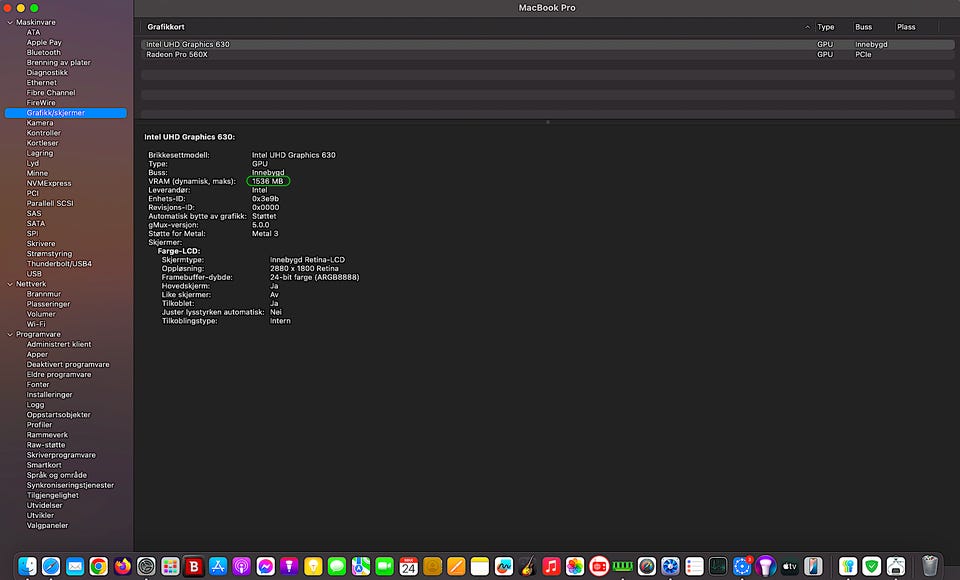Click the 1536 MB VRAM value
Viewport: 960px width, 580px height.
[x=268, y=181]
